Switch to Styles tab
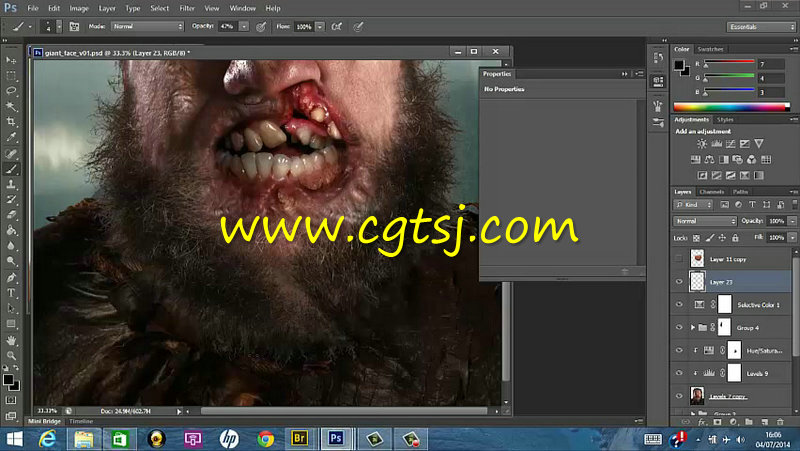Image resolution: width=800 pixels, height=451 pixels. [724, 119]
